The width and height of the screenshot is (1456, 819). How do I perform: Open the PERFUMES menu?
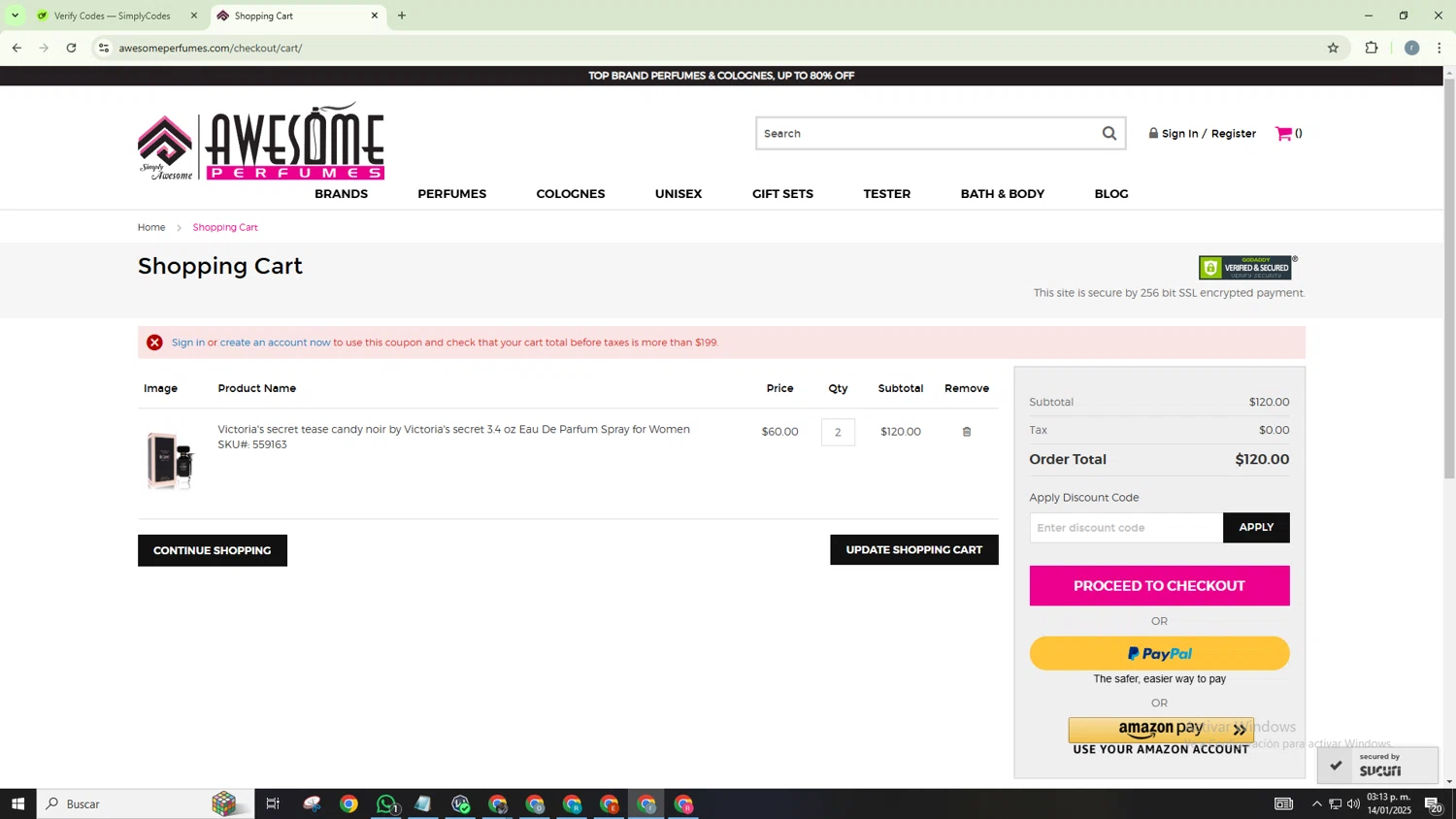pyautogui.click(x=451, y=194)
